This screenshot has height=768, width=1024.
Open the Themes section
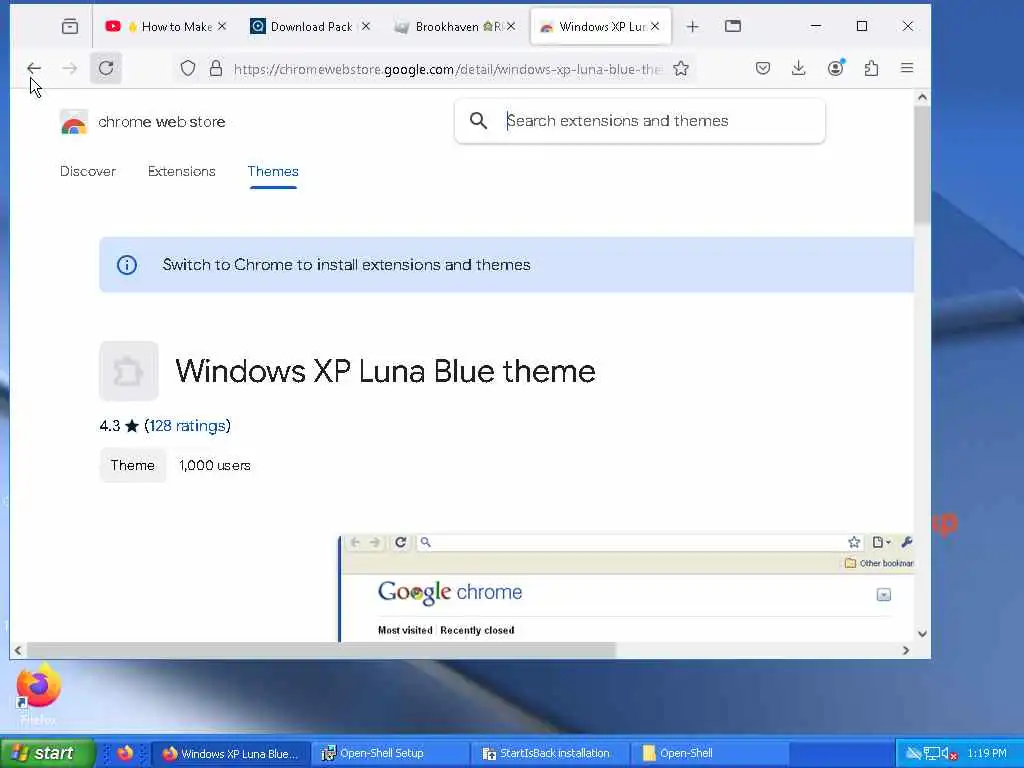[x=273, y=171]
